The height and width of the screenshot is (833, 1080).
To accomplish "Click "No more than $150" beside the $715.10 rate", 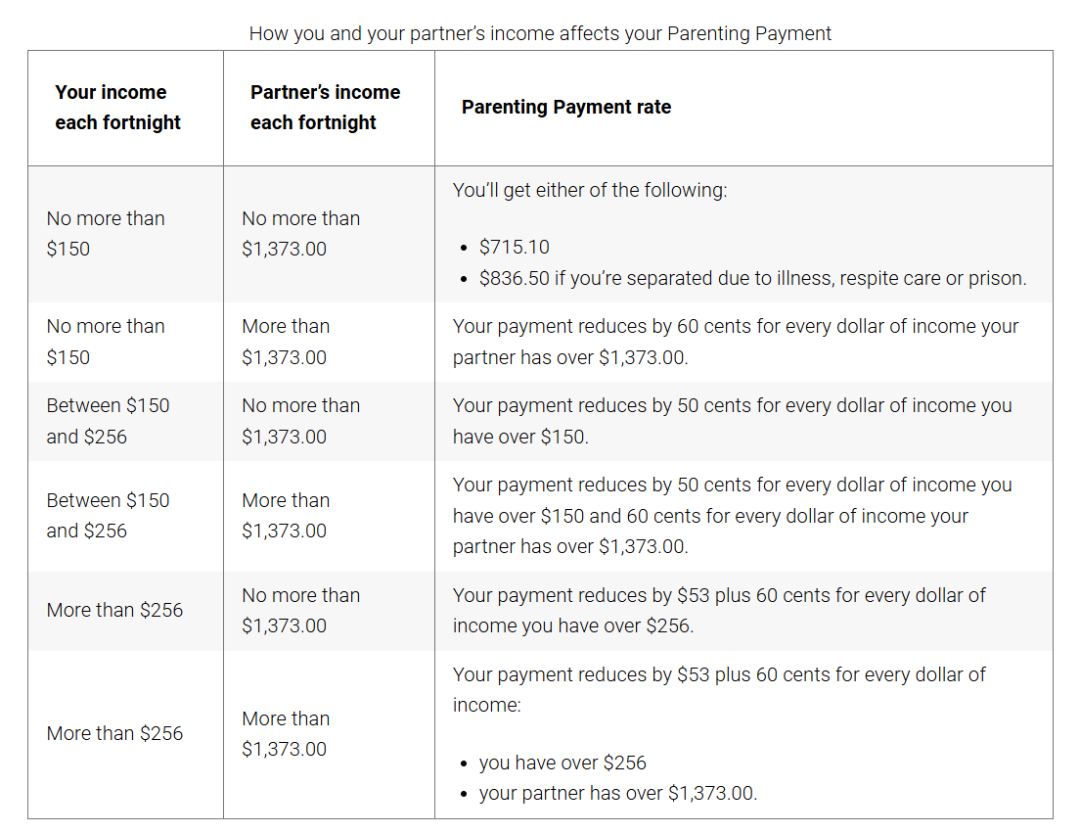I will click(x=105, y=233).
